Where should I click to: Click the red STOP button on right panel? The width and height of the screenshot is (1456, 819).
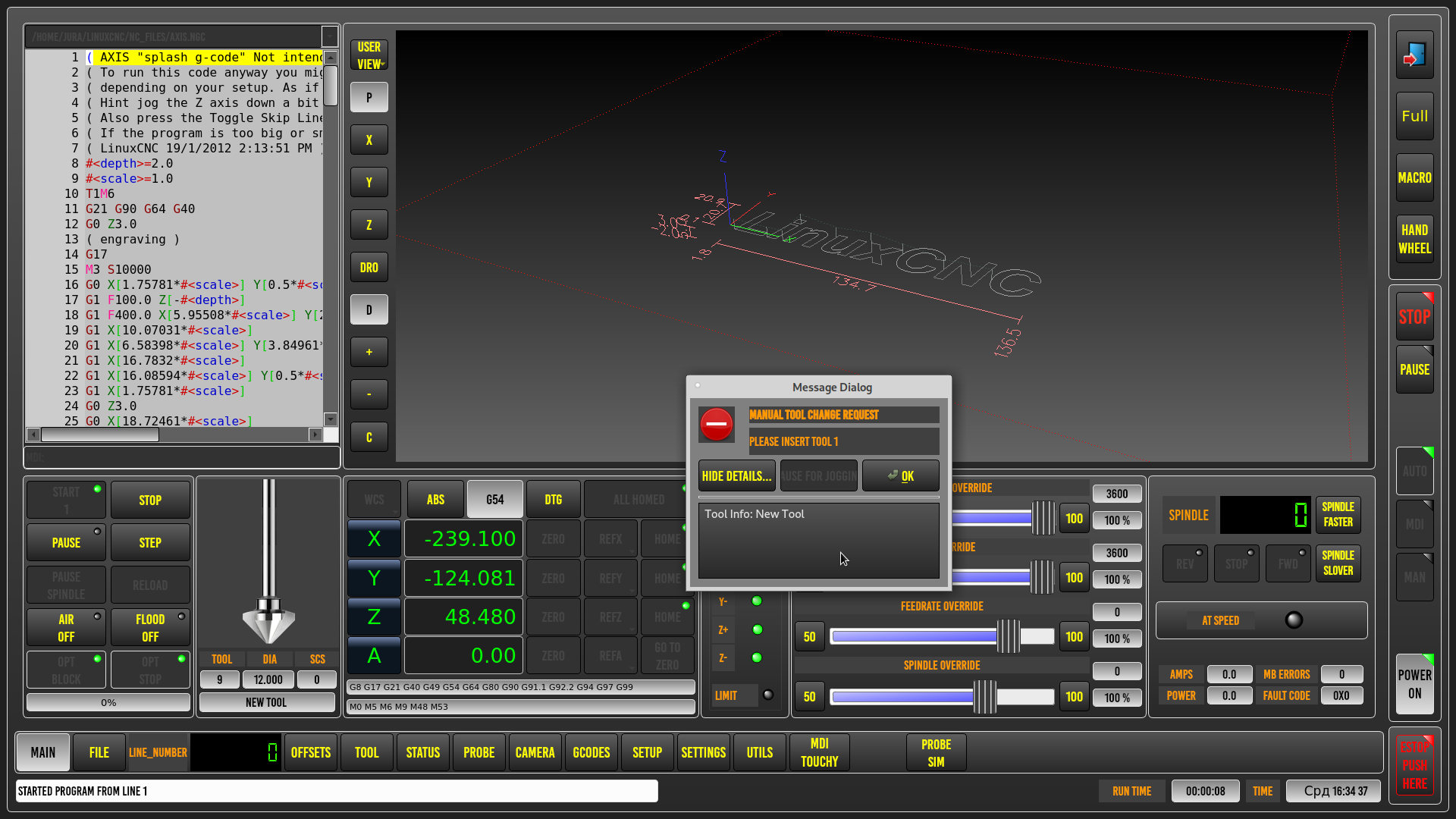(1414, 317)
